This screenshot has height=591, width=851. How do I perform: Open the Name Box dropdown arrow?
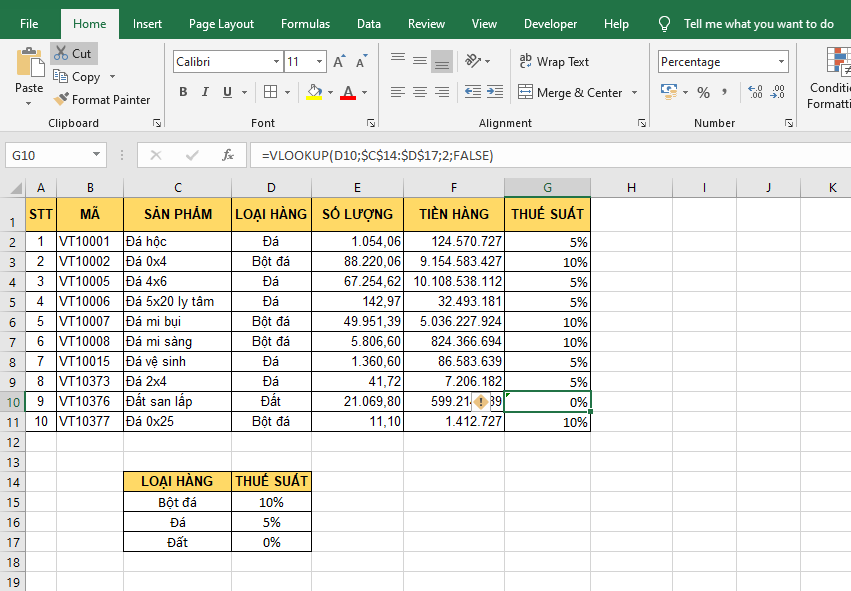[97, 155]
